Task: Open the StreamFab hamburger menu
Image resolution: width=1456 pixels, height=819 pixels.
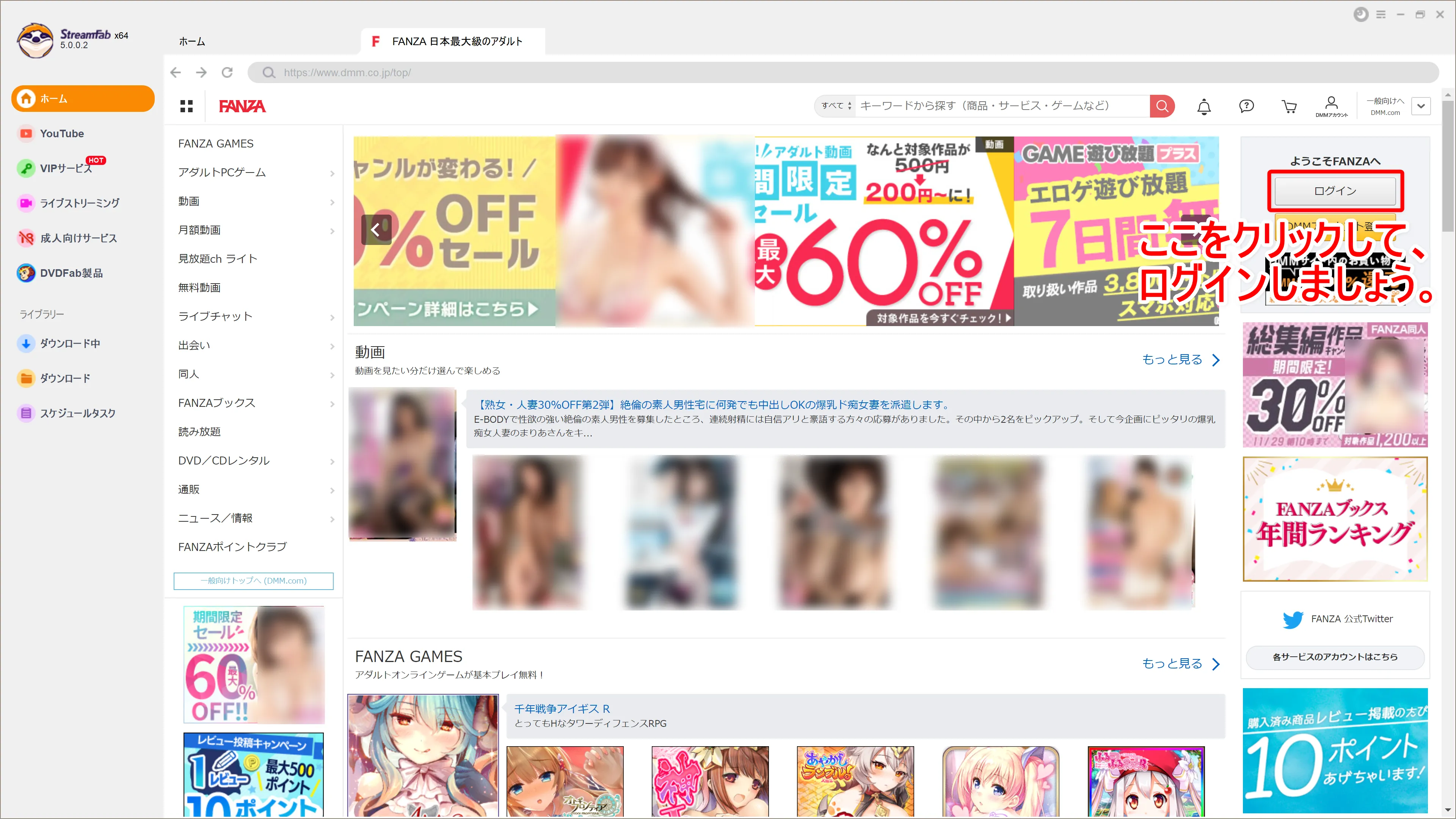Action: (x=1381, y=15)
